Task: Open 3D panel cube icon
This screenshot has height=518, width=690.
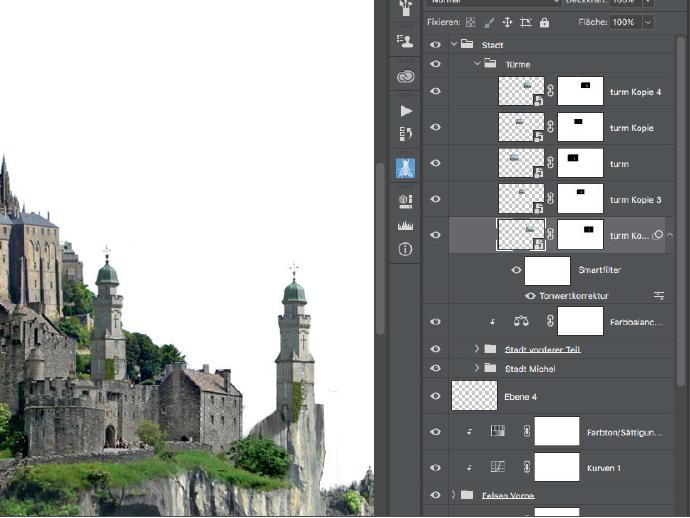Action: pos(405,202)
